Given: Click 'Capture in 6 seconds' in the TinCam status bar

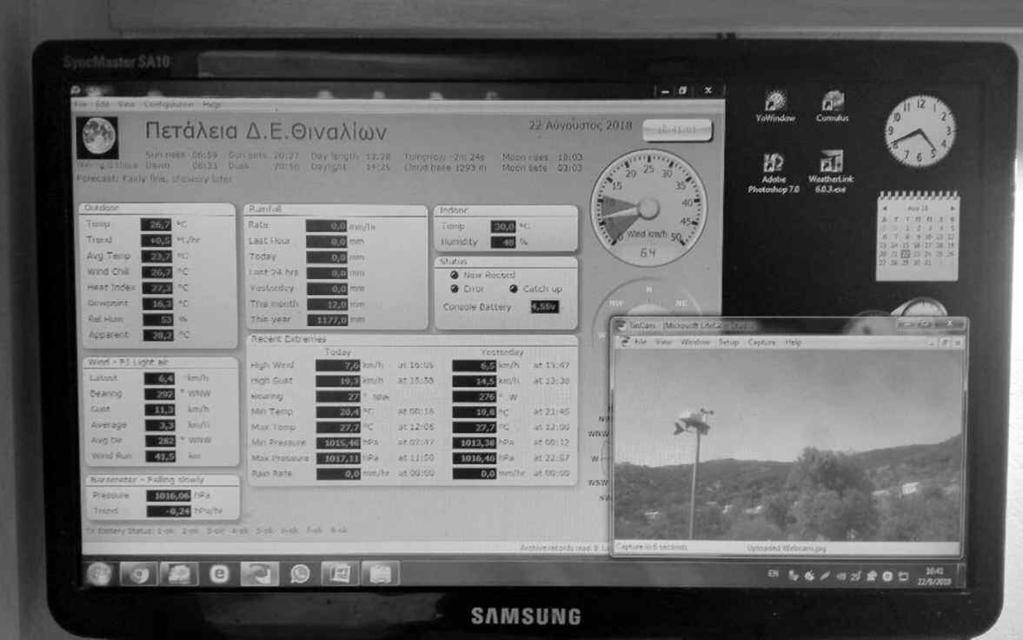Looking at the screenshot, I should (x=651, y=547).
